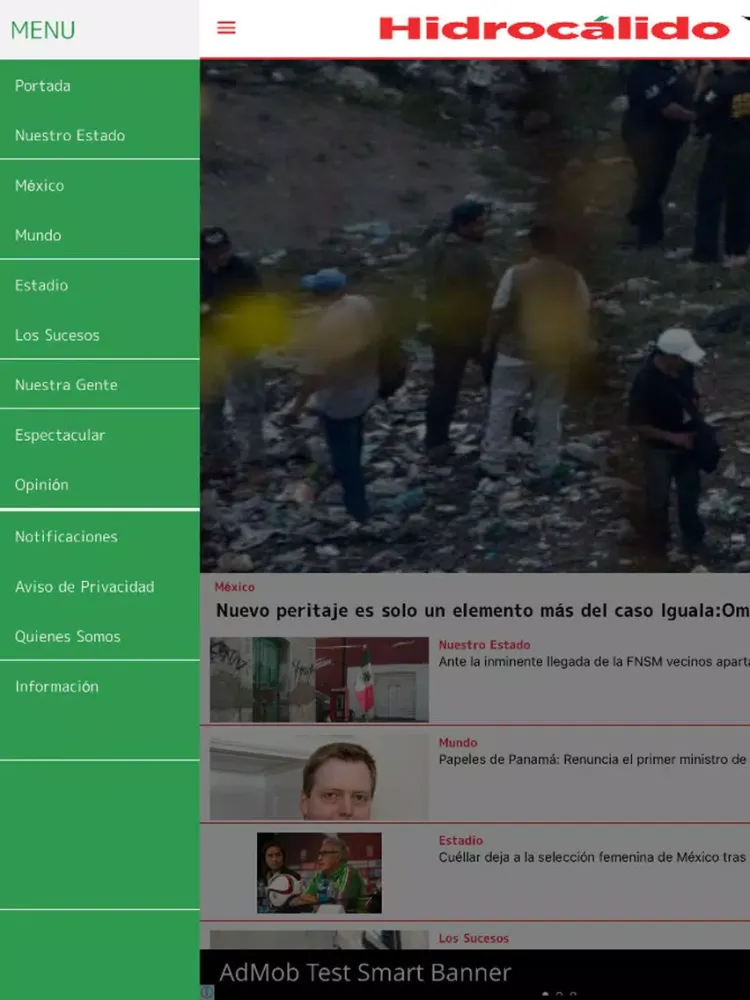
Task: Tap the Mexican flag building thumbnail
Action: (320, 679)
